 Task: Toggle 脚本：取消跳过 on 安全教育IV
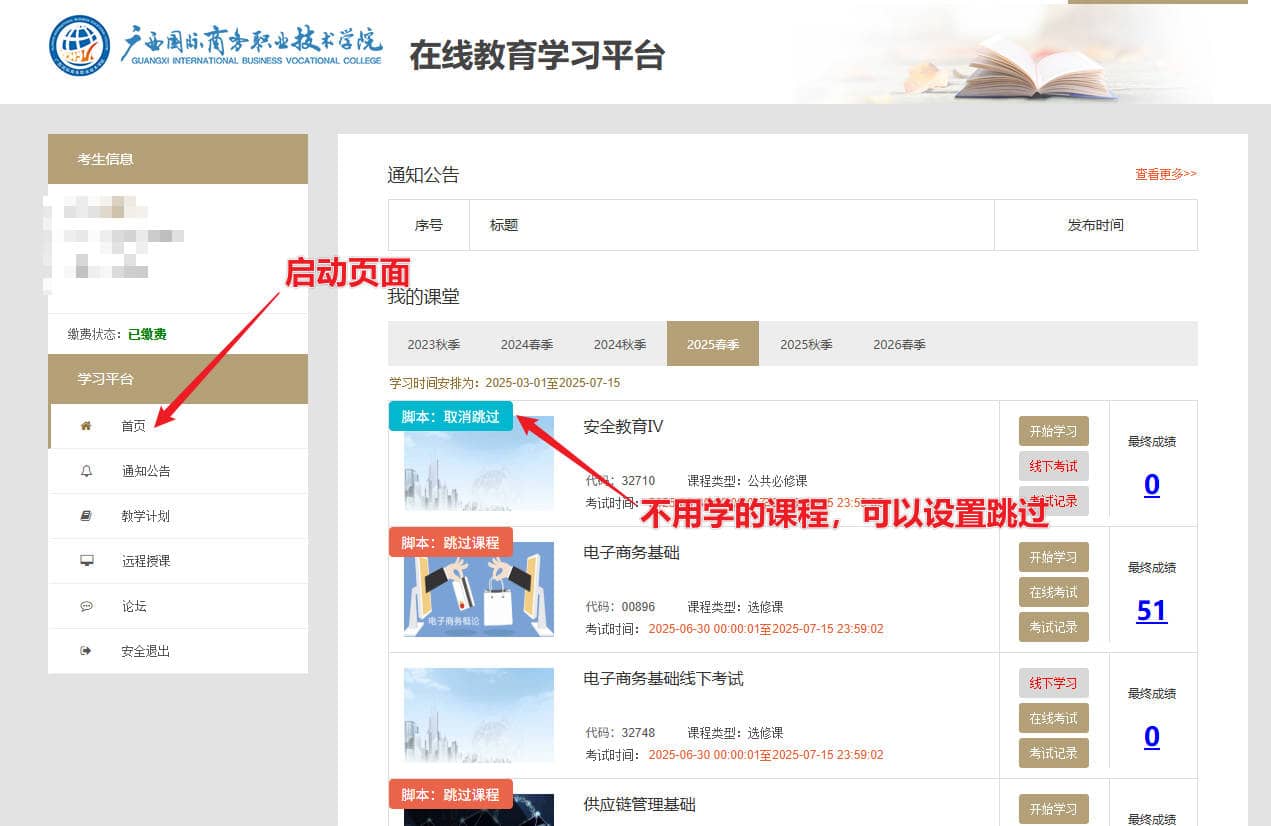451,417
